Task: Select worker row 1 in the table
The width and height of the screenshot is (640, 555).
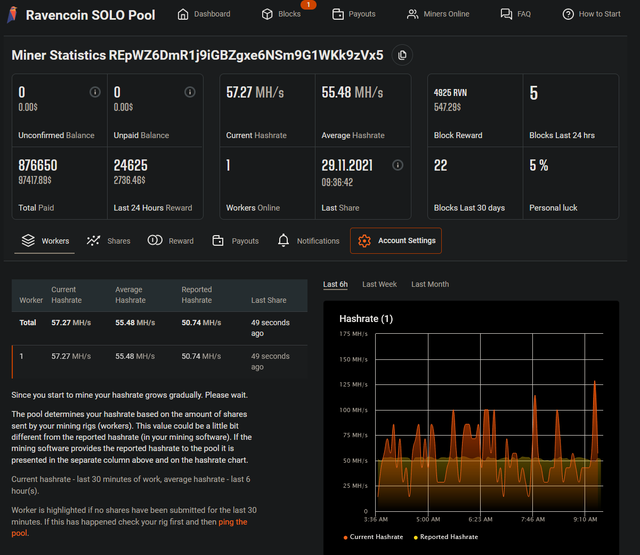Action: [x=160, y=362]
